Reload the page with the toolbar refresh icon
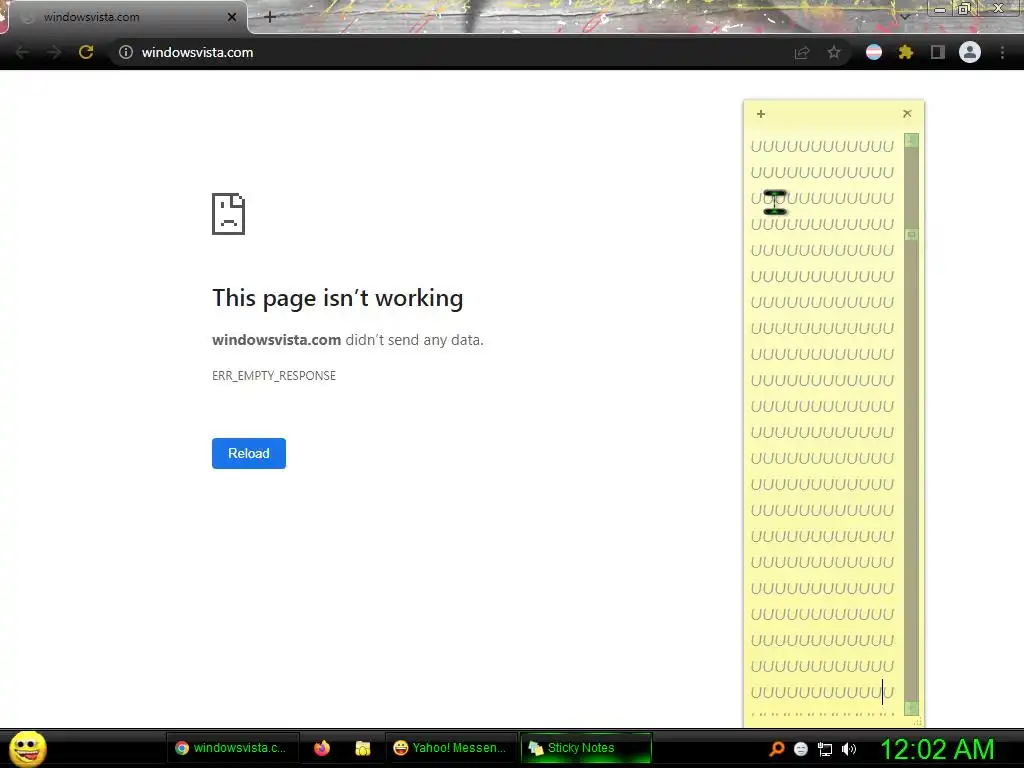 click(x=86, y=52)
